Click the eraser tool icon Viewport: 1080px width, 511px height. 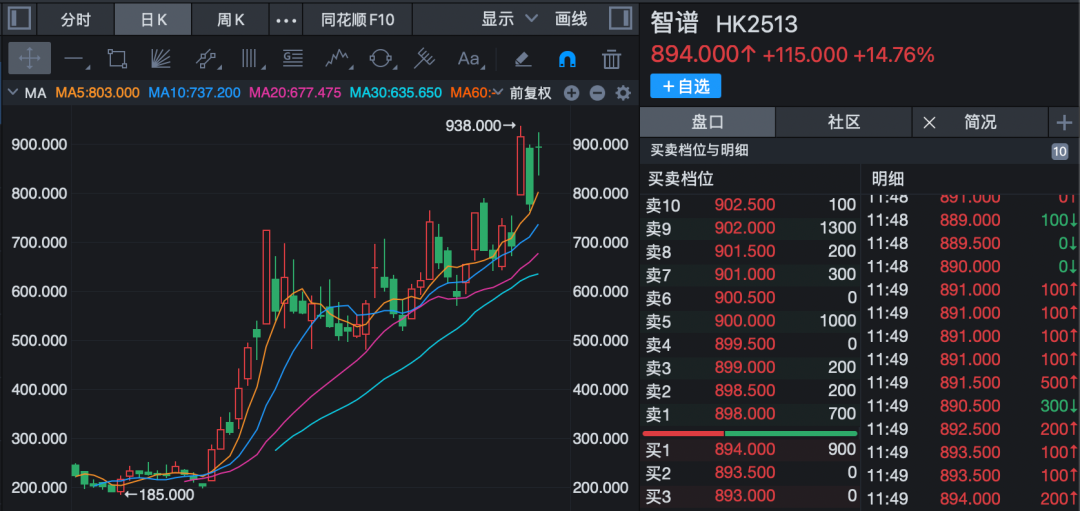(522, 59)
